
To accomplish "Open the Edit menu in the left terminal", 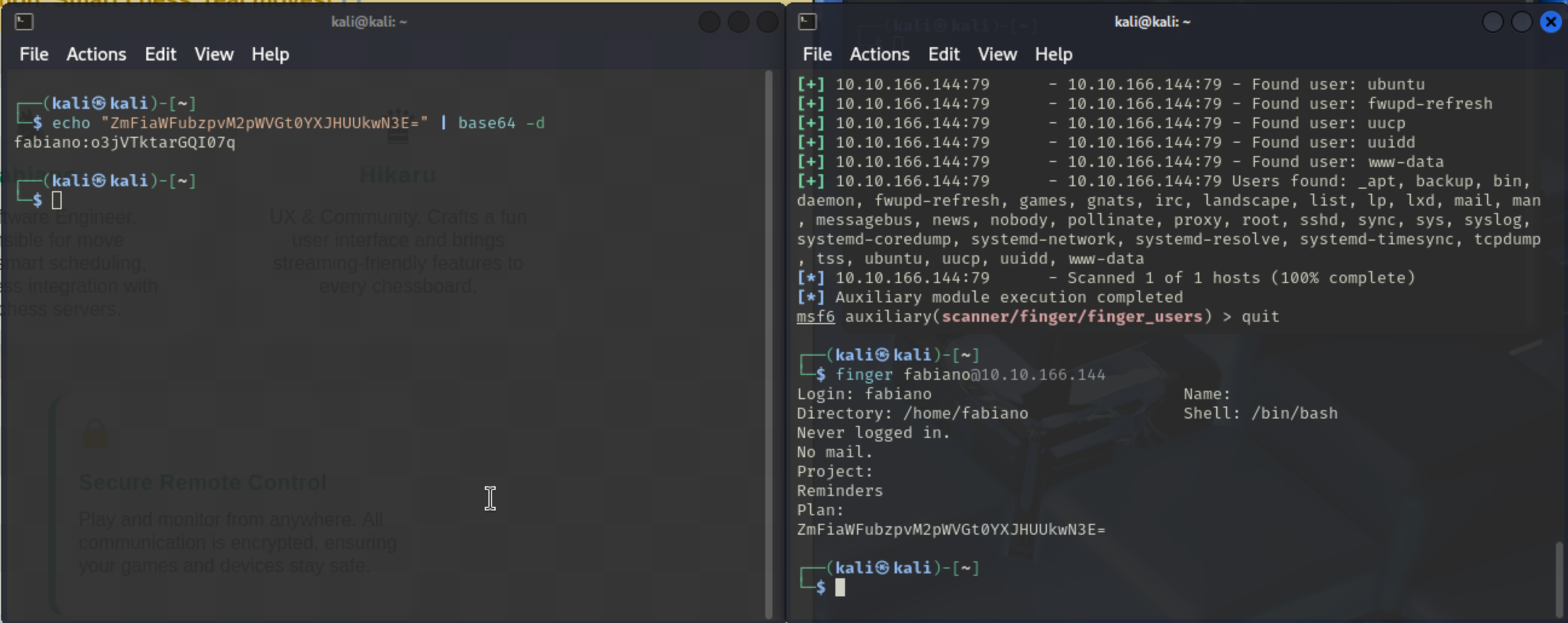I will pyautogui.click(x=160, y=54).
